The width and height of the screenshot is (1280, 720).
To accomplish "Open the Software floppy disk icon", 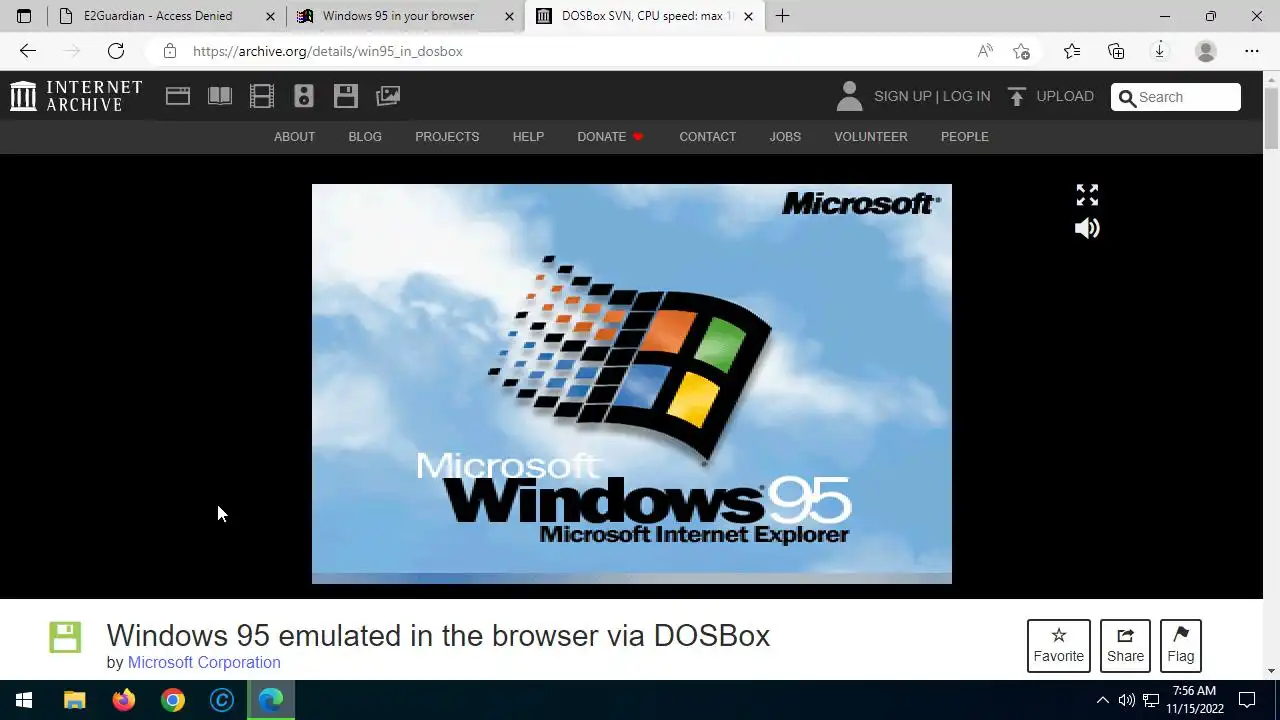I will (346, 96).
